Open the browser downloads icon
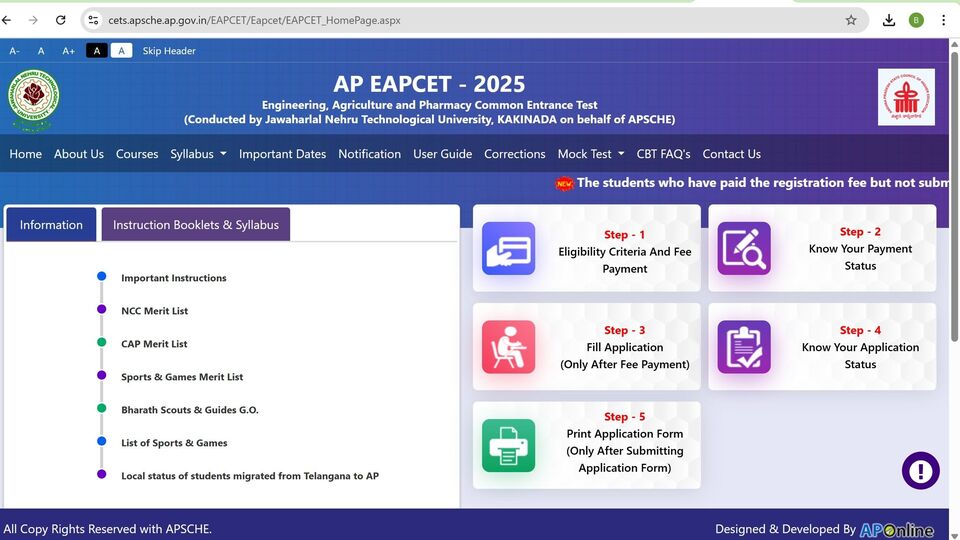The image size is (960, 540). pos(889,20)
